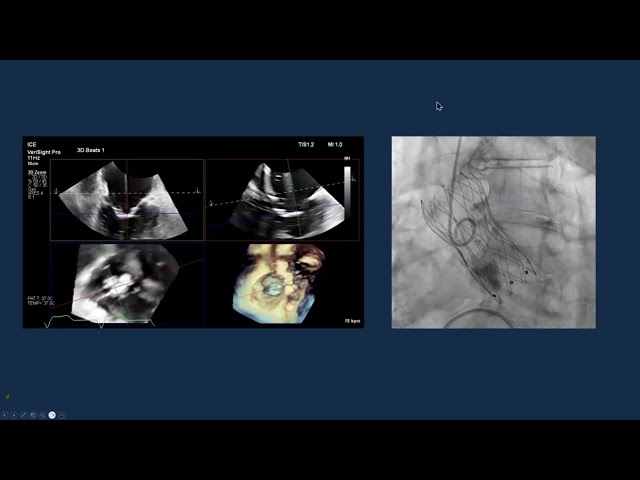
Task: Click the "70 bpm" heart rate value
Action: click(x=352, y=321)
